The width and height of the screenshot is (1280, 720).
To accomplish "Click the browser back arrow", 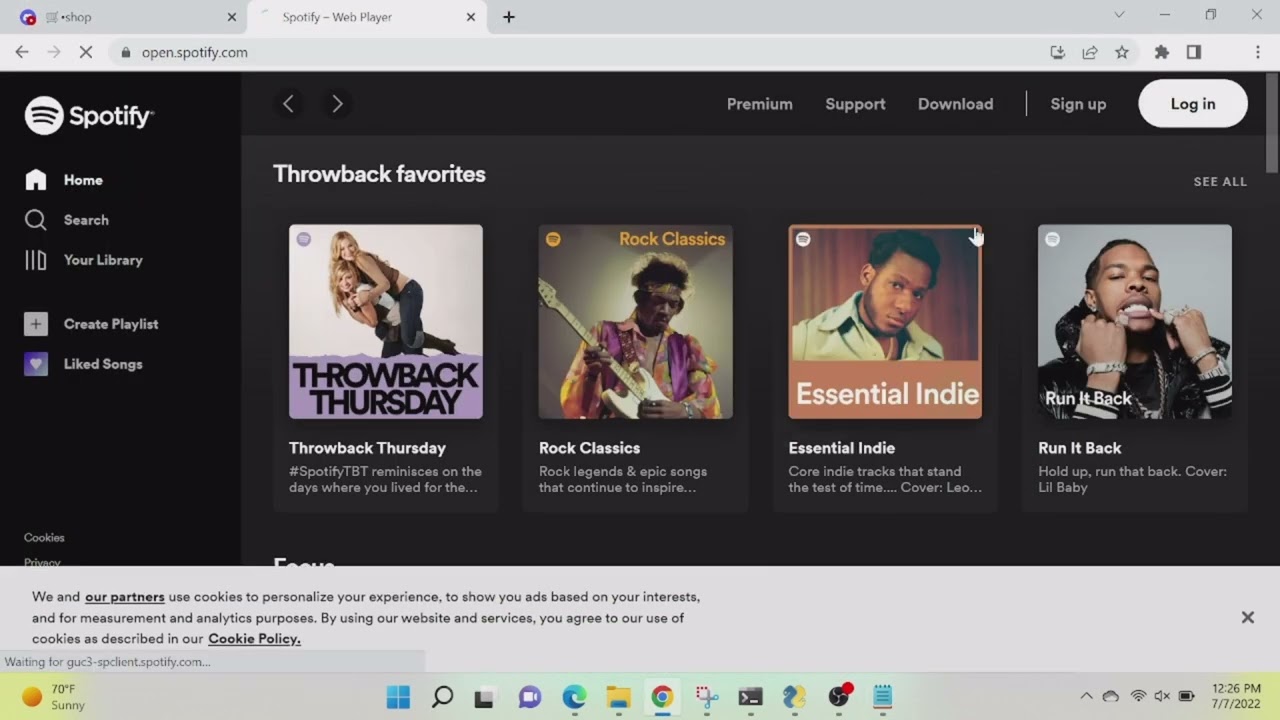I will click(x=22, y=52).
